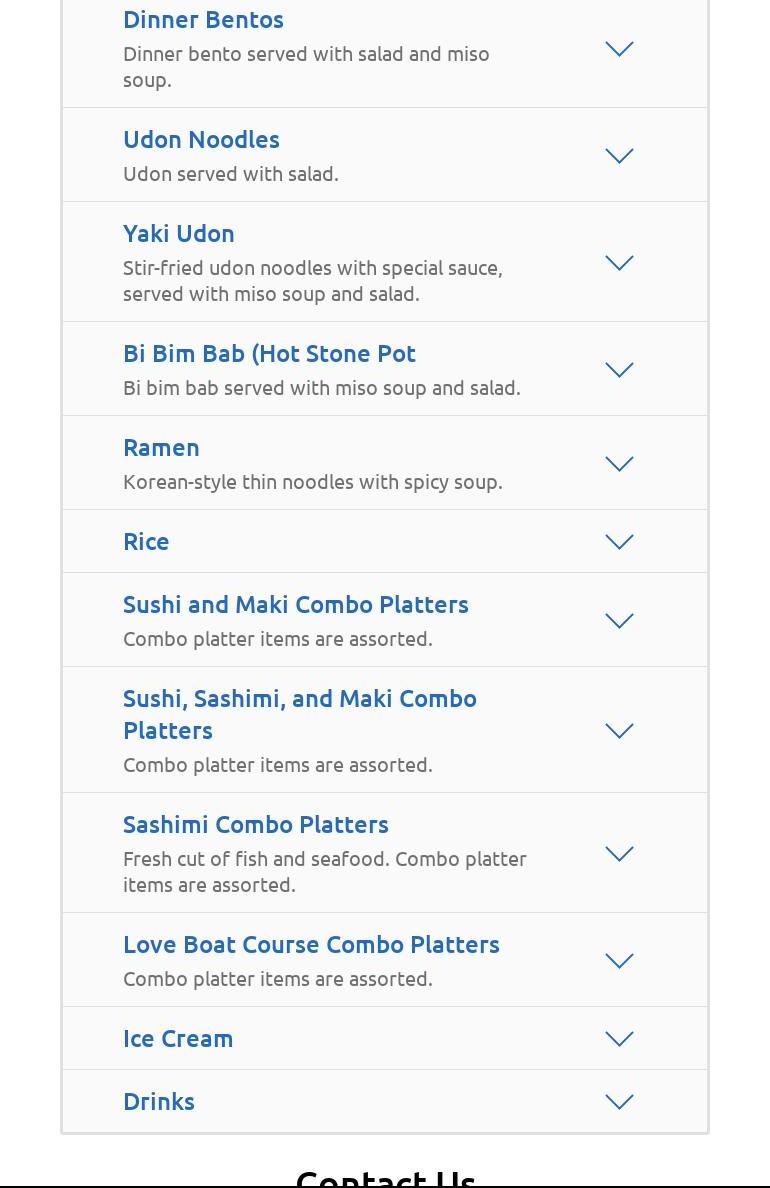Expand the Sashimi Combo Platters chevron
Screen dimensions: 770x1188
[619, 854]
